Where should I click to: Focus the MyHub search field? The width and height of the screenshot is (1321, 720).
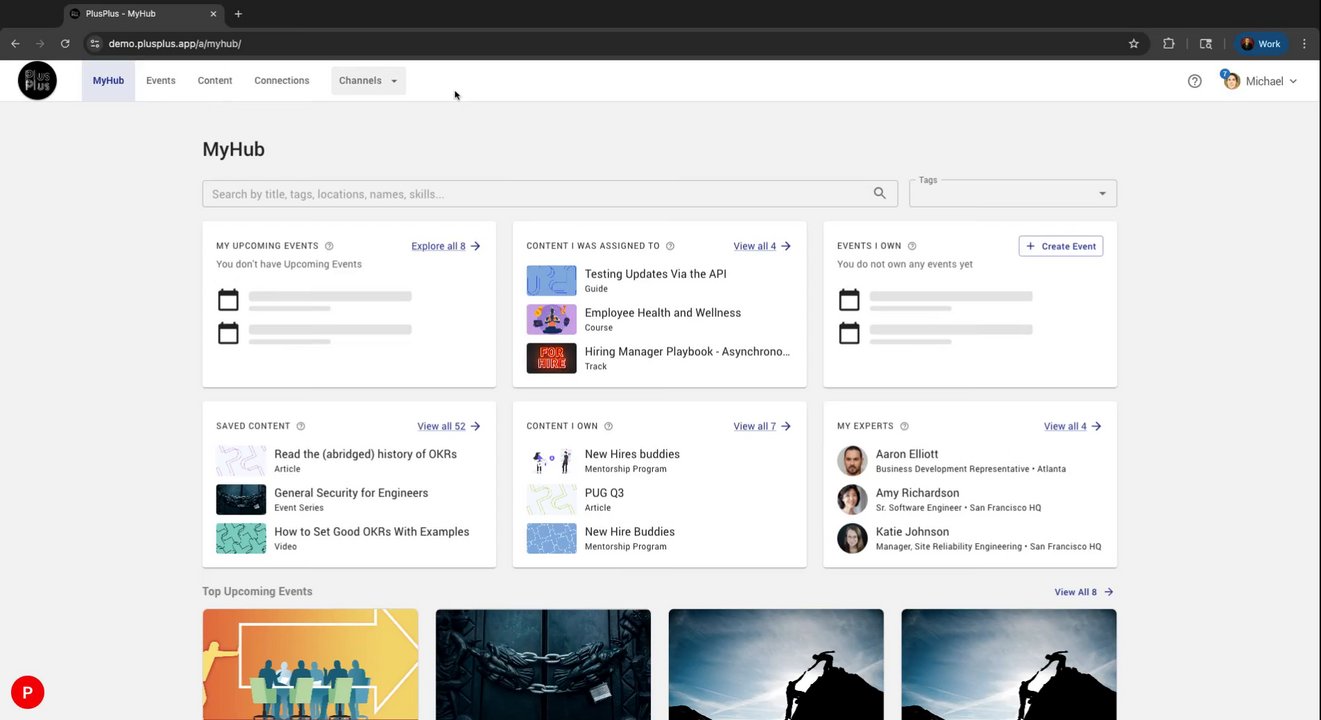pos(550,194)
